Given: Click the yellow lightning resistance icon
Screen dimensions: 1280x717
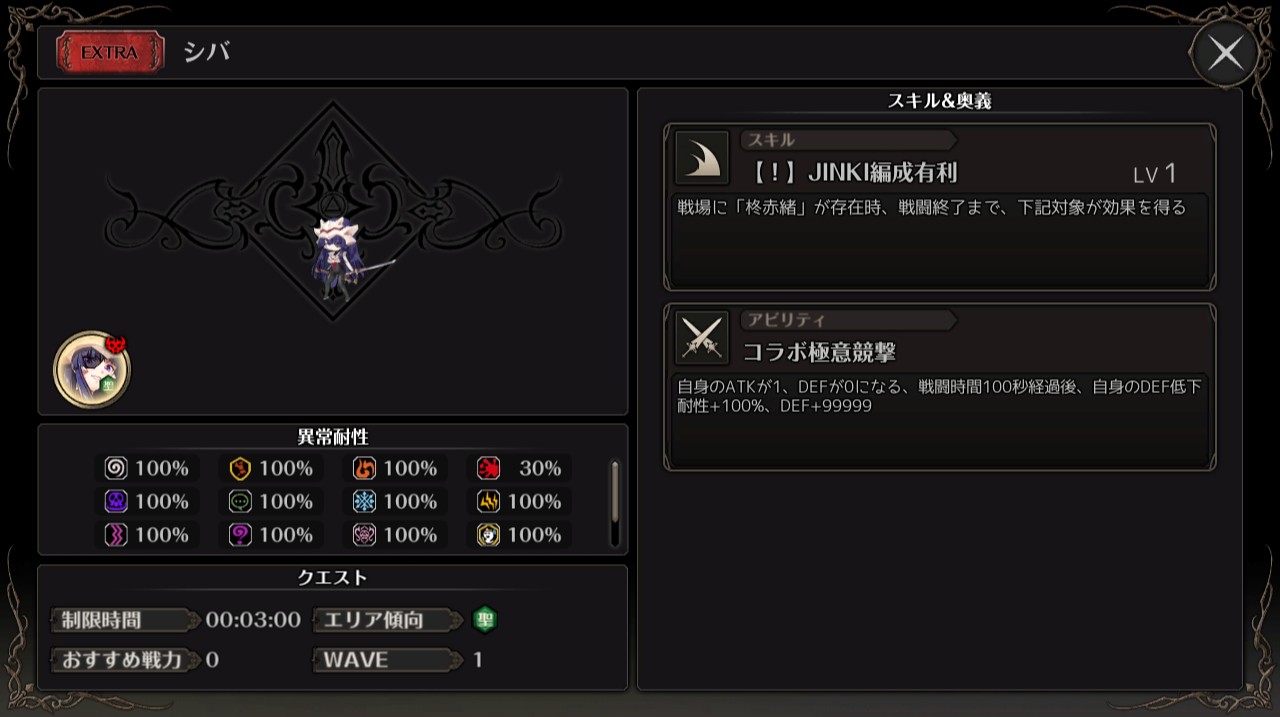Looking at the screenshot, I should [488, 501].
